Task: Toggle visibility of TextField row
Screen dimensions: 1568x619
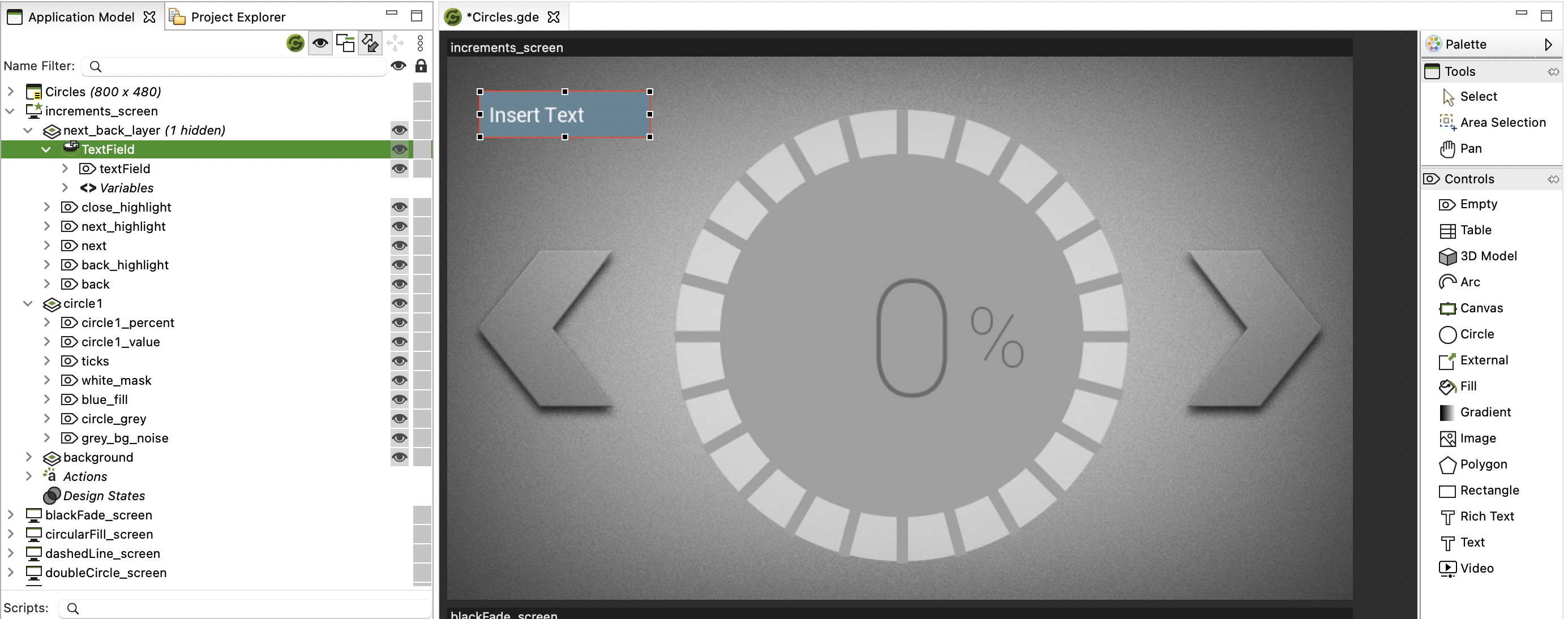Action: [399, 150]
